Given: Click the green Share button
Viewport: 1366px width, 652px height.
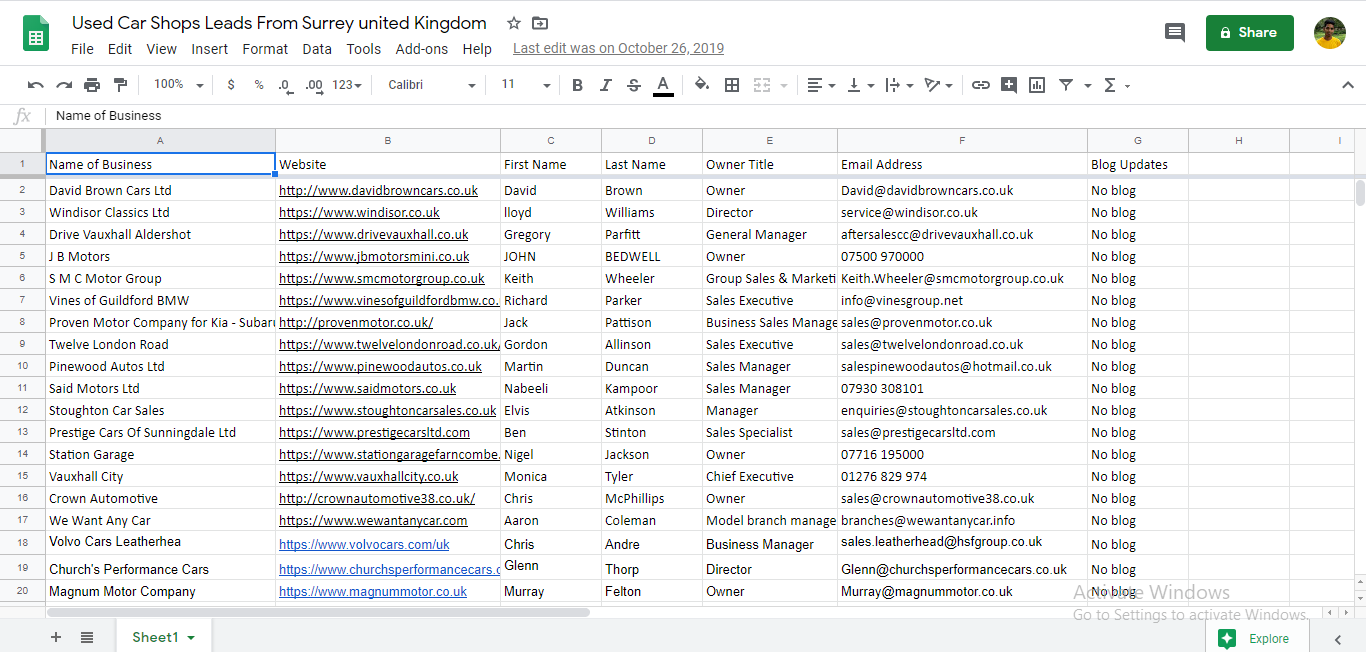Looking at the screenshot, I should [x=1249, y=32].
